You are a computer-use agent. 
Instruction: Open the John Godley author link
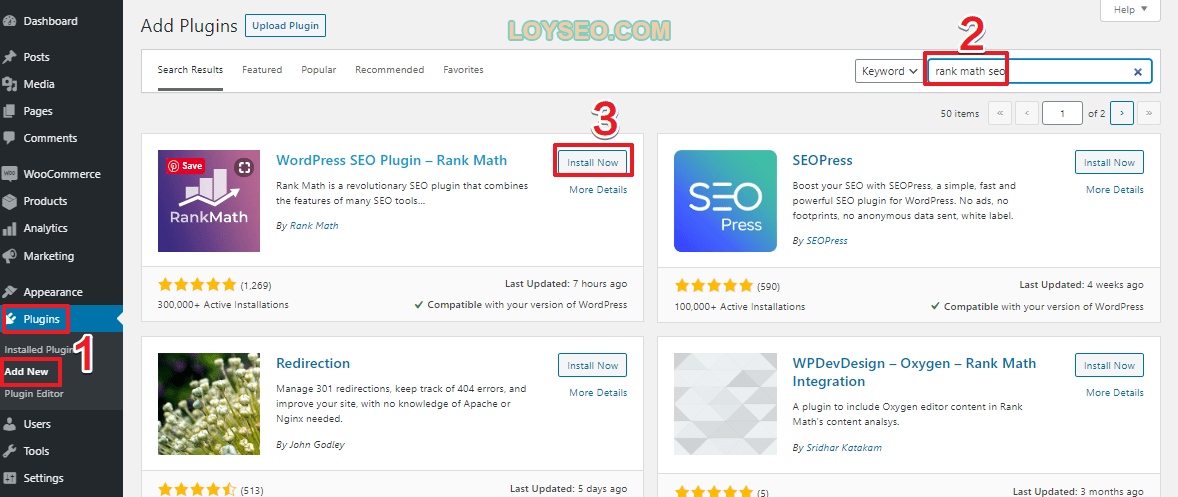tap(315, 445)
